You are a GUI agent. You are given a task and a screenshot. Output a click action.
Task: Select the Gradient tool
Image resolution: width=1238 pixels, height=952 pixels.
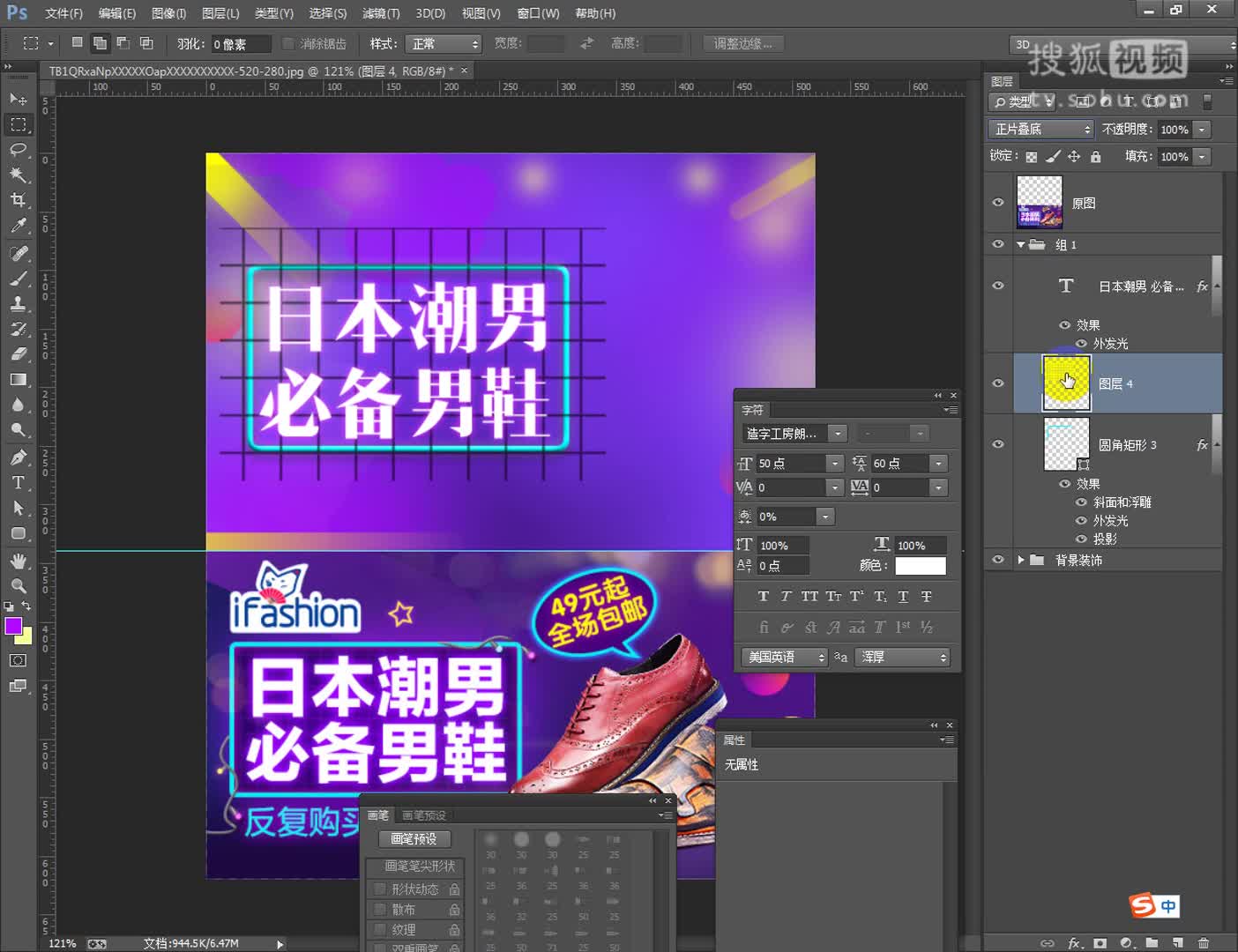point(18,380)
